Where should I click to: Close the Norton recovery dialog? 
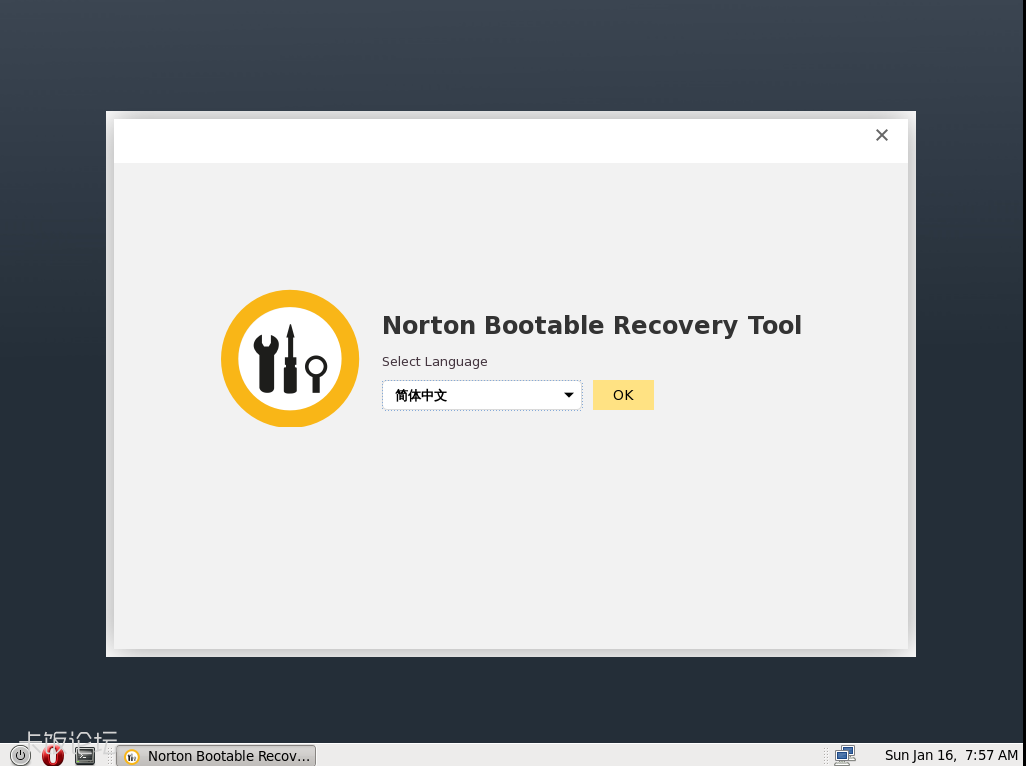(881, 135)
